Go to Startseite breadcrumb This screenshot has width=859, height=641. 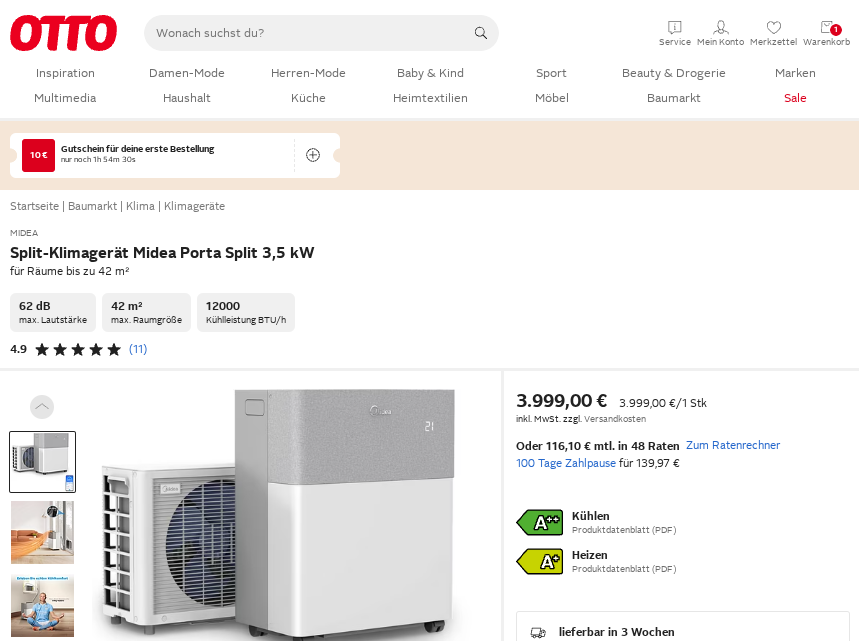[35, 206]
